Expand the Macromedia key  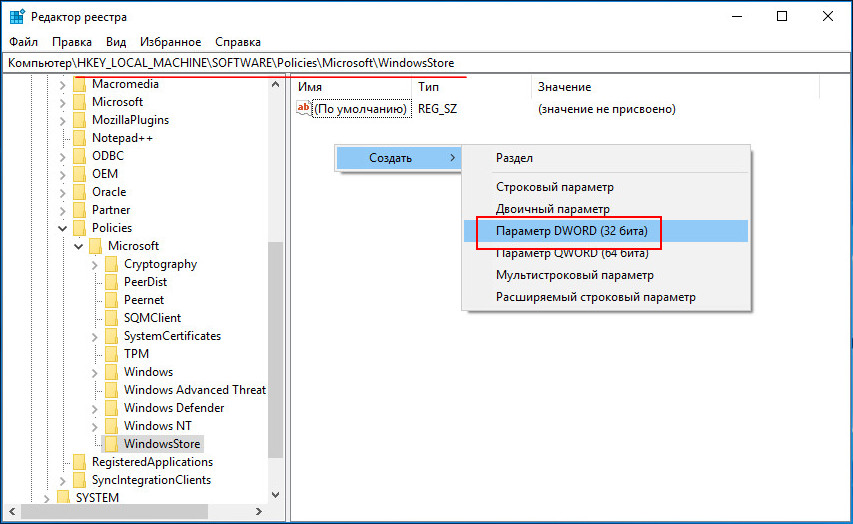63,85
